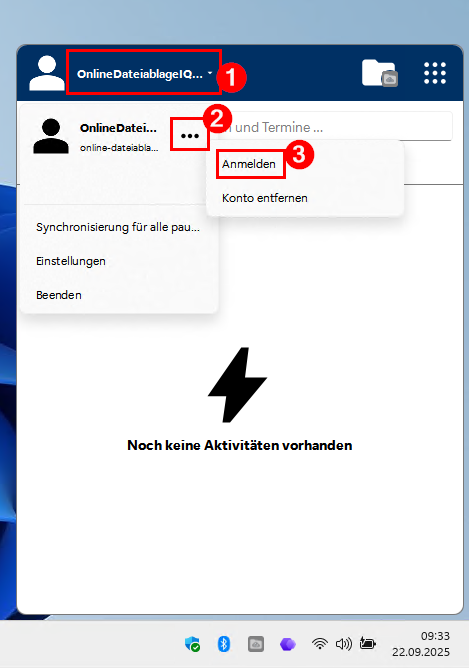Image resolution: width=469 pixels, height=668 pixels.
Task: Click the black account avatar icon
Action: point(51,136)
